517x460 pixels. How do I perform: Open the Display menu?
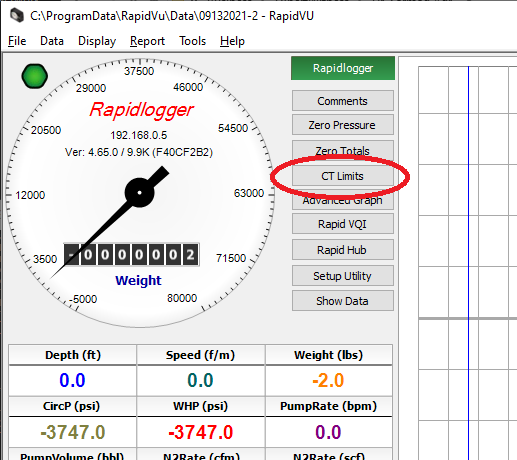point(97,41)
